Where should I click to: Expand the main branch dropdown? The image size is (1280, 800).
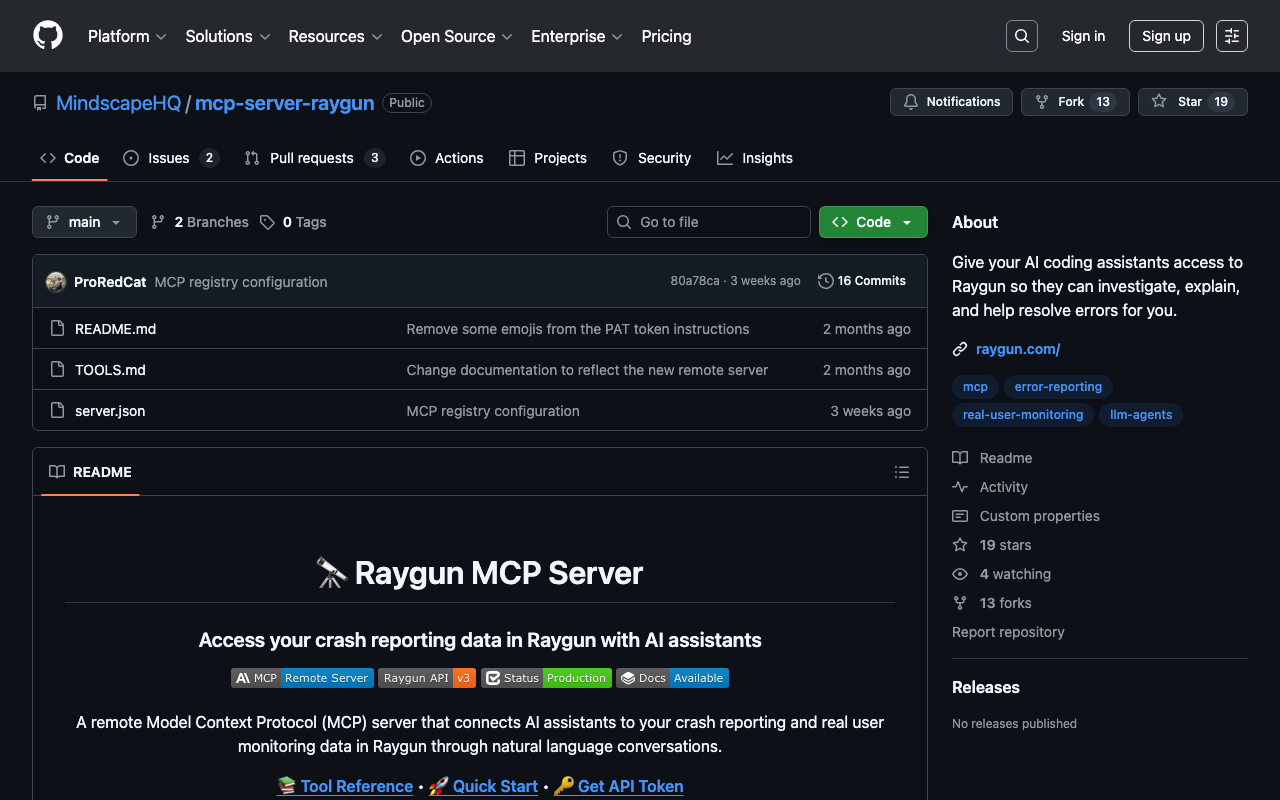84,222
